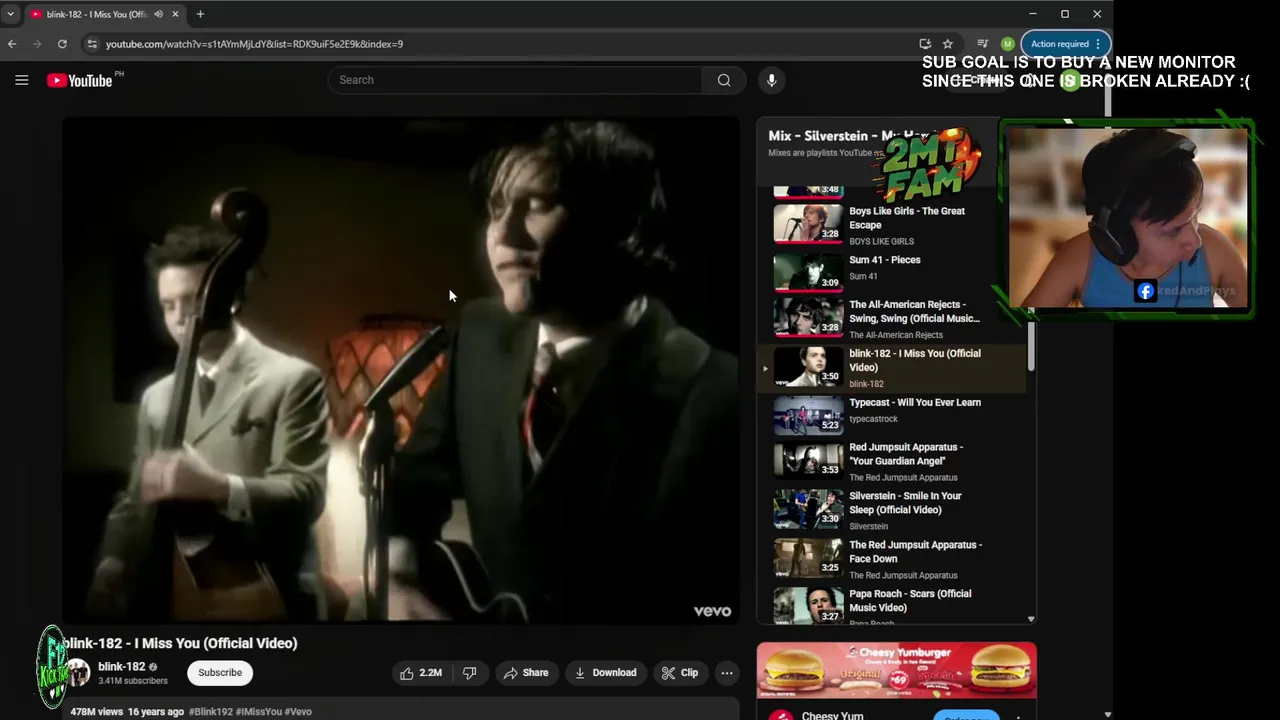Open more actions three-dot menu under video
The image size is (1280, 720).
727,673
